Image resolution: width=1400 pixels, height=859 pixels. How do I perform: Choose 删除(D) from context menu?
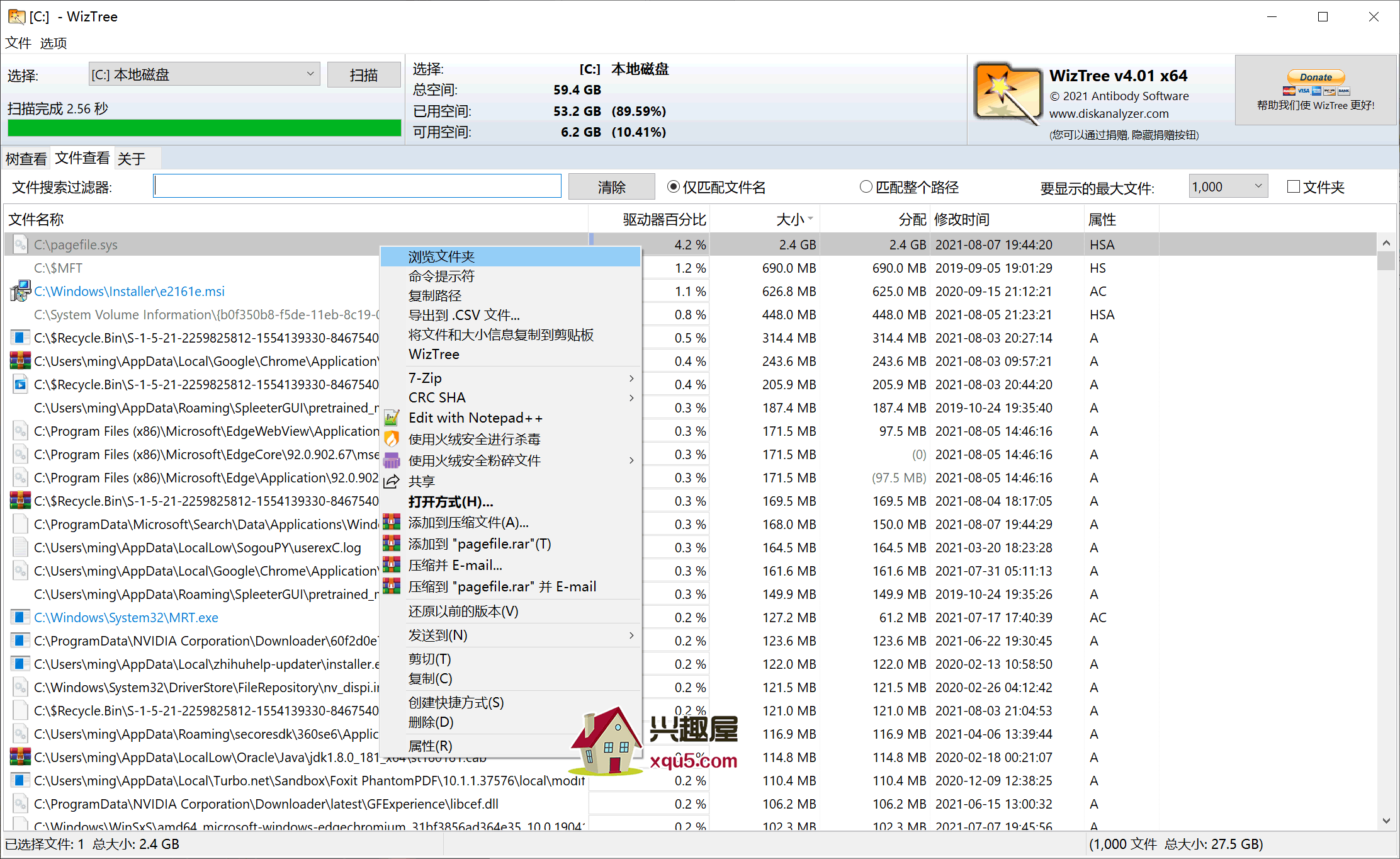tap(511, 722)
